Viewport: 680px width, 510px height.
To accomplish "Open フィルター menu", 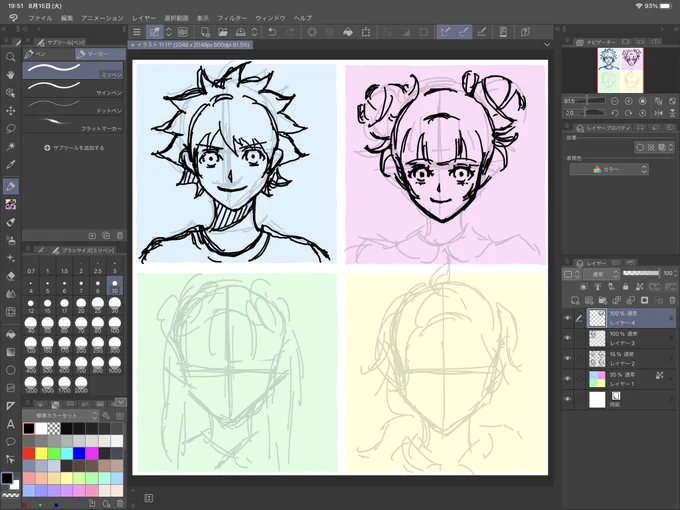I will pyautogui.click(x=232, y=18).
